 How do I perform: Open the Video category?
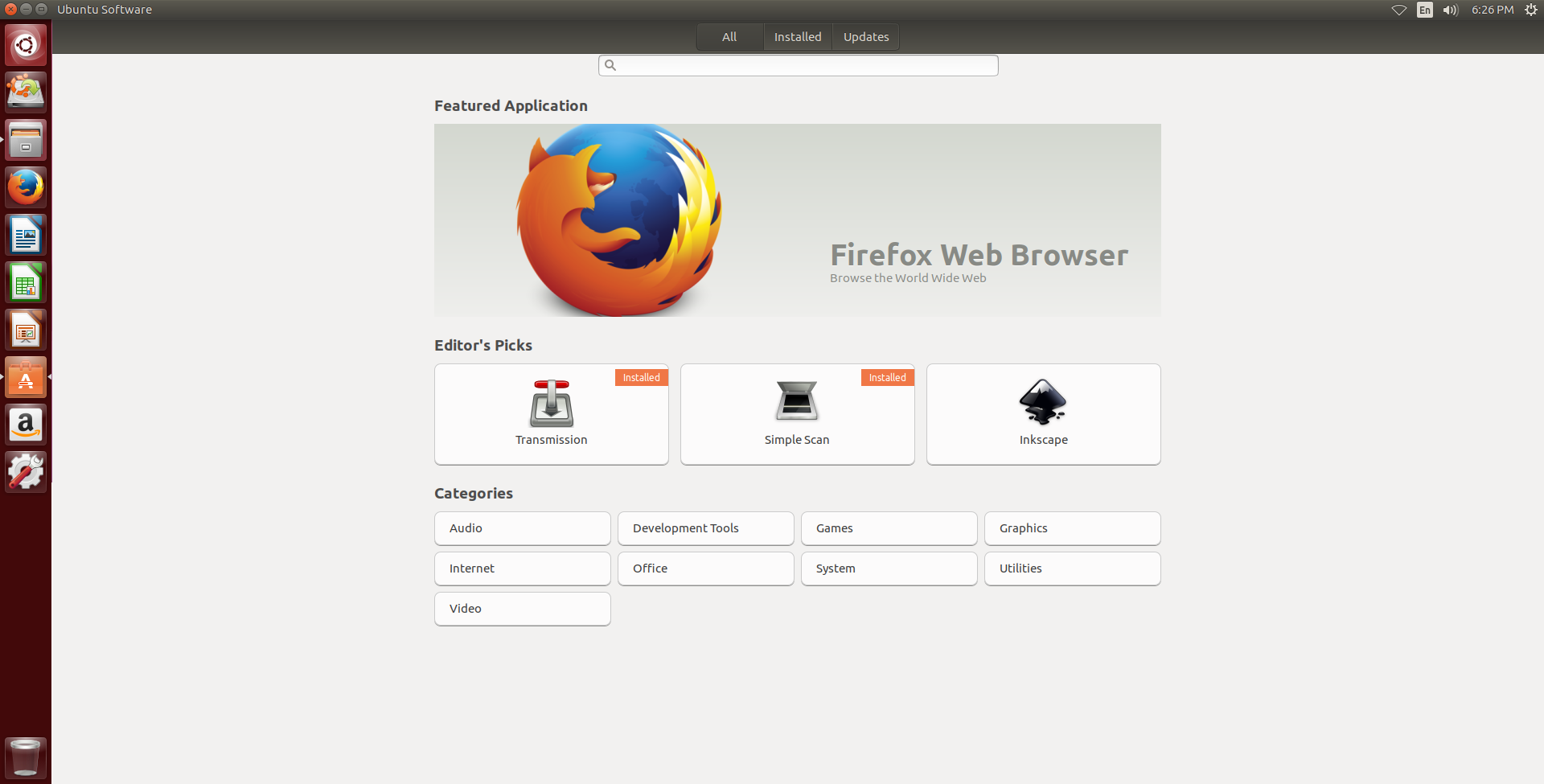point(523,609)
